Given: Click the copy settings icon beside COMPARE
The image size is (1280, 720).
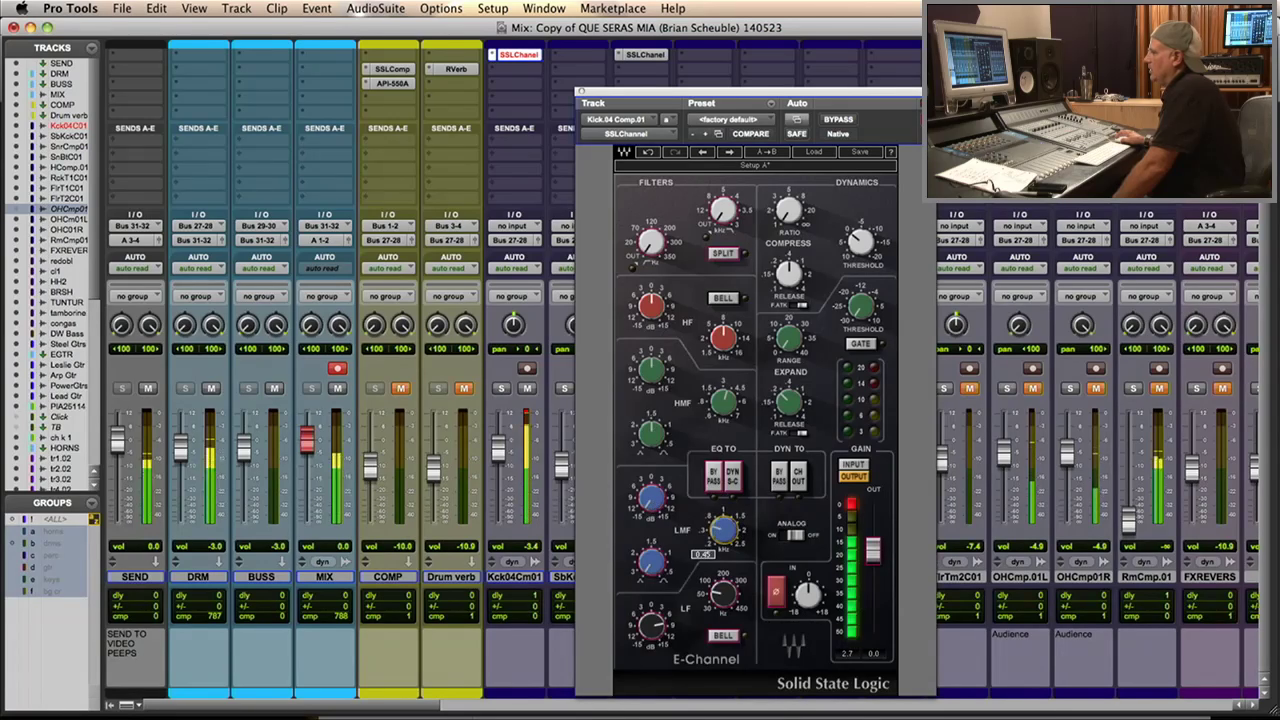Looking at the screenshot, I should 718,134.
